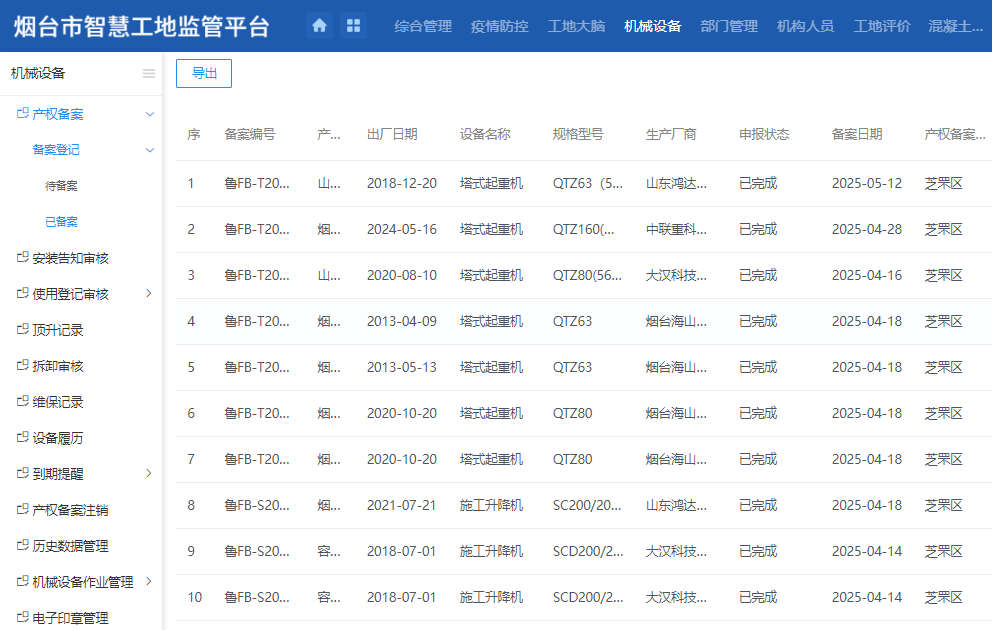Click the 产权备案 menu icon
The image size is (992, 630).
pyautogui.click(x=23, y=113)
